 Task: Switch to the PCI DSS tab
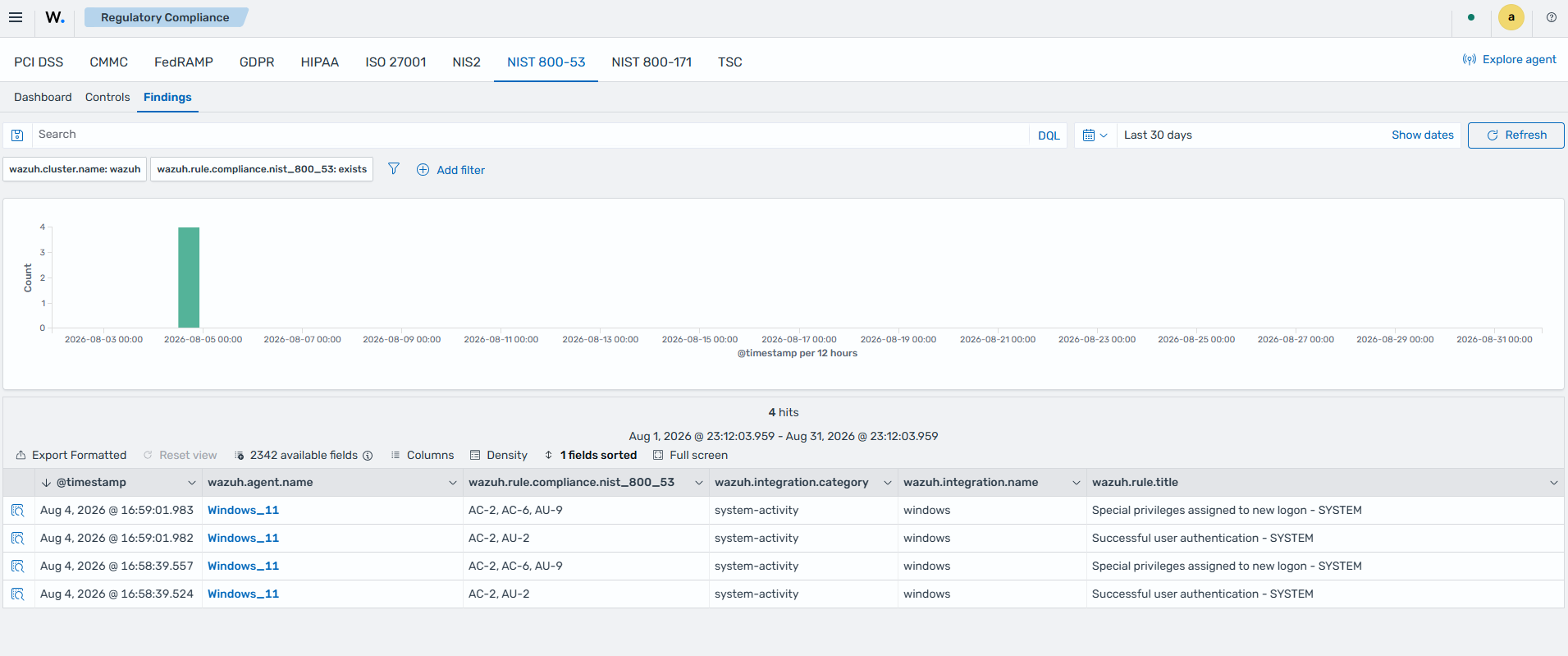pos(39,62)
